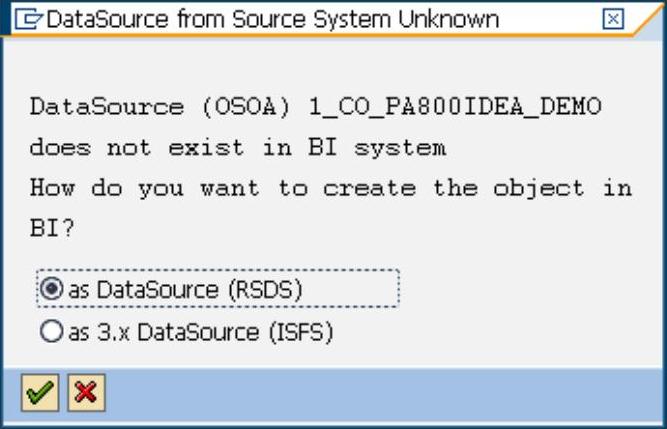
Task: Select the "as DataSource (RSDS)" radio button
Action: click(55, 289)
